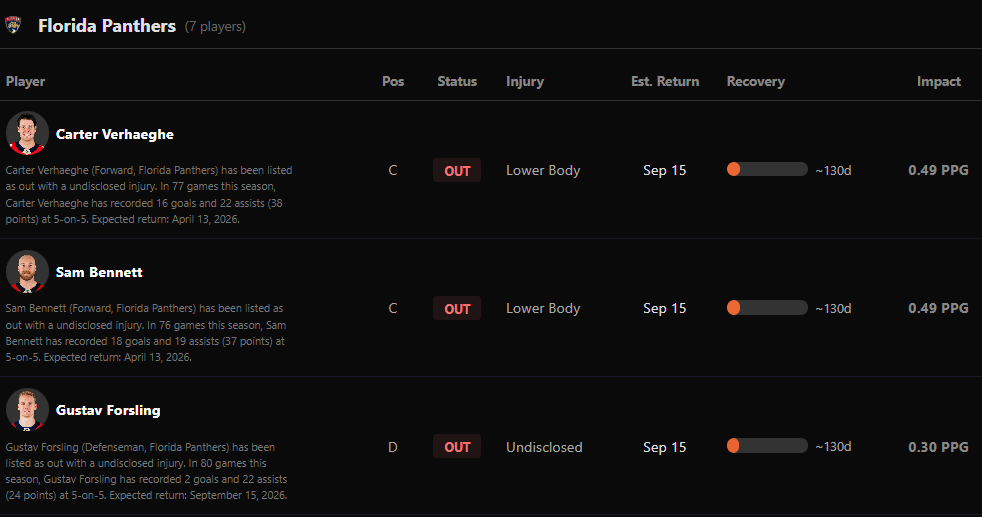Click position 'C' for Carter Verhaeghe
982x517 pixels.
(393, 170)
